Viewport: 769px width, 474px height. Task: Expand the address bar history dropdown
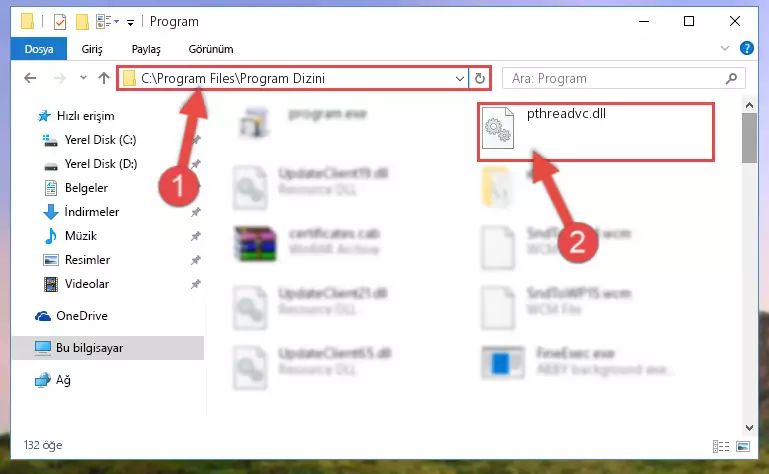[x=460, y=79]
